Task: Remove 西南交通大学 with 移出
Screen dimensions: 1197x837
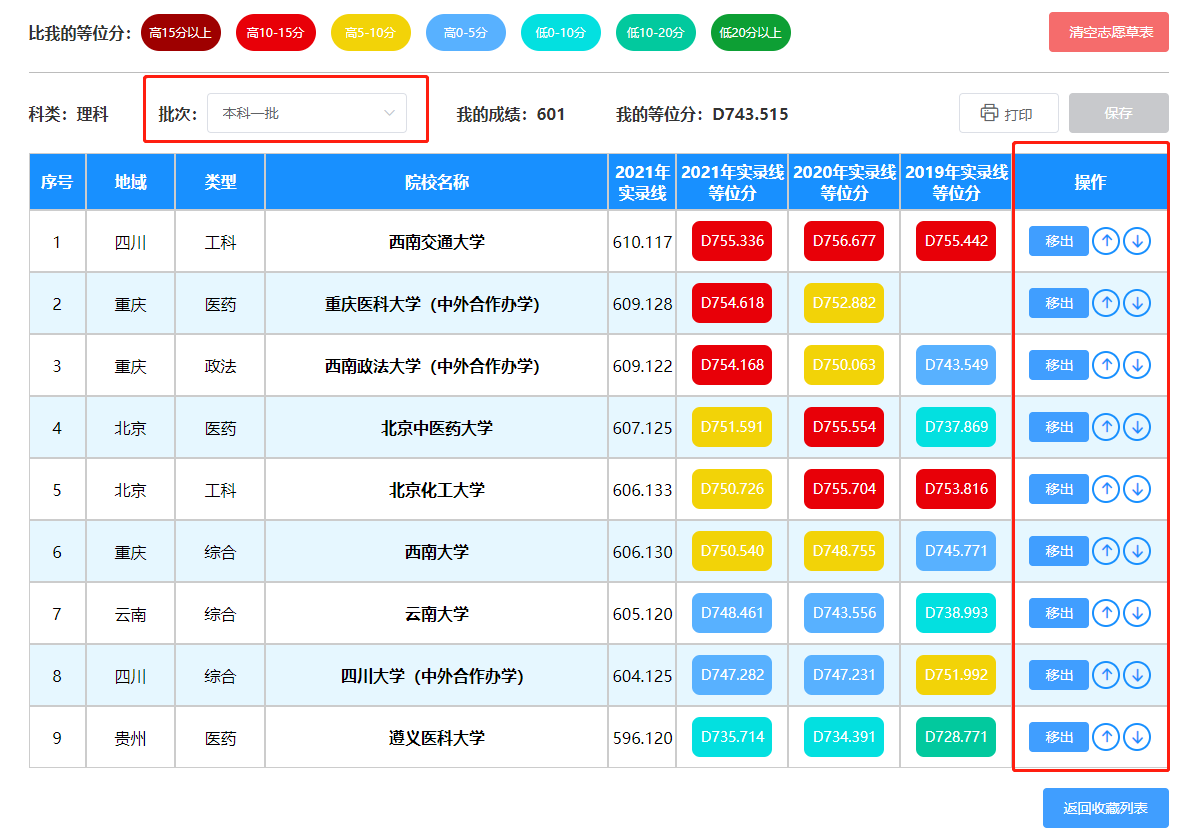Action: (x=1059, y=241)
